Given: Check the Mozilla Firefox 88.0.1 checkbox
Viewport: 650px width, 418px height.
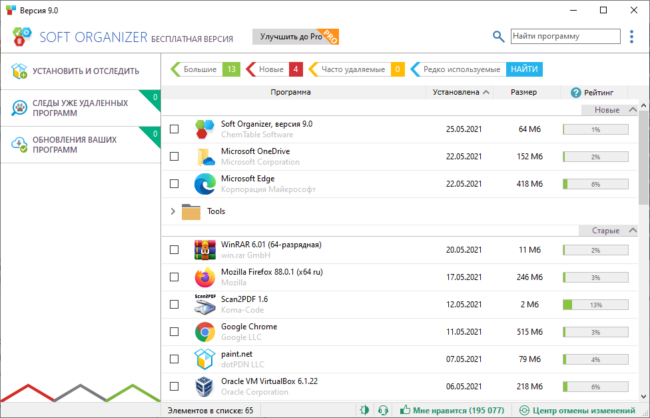Looking at the screenshot, I should pos(174,277).
